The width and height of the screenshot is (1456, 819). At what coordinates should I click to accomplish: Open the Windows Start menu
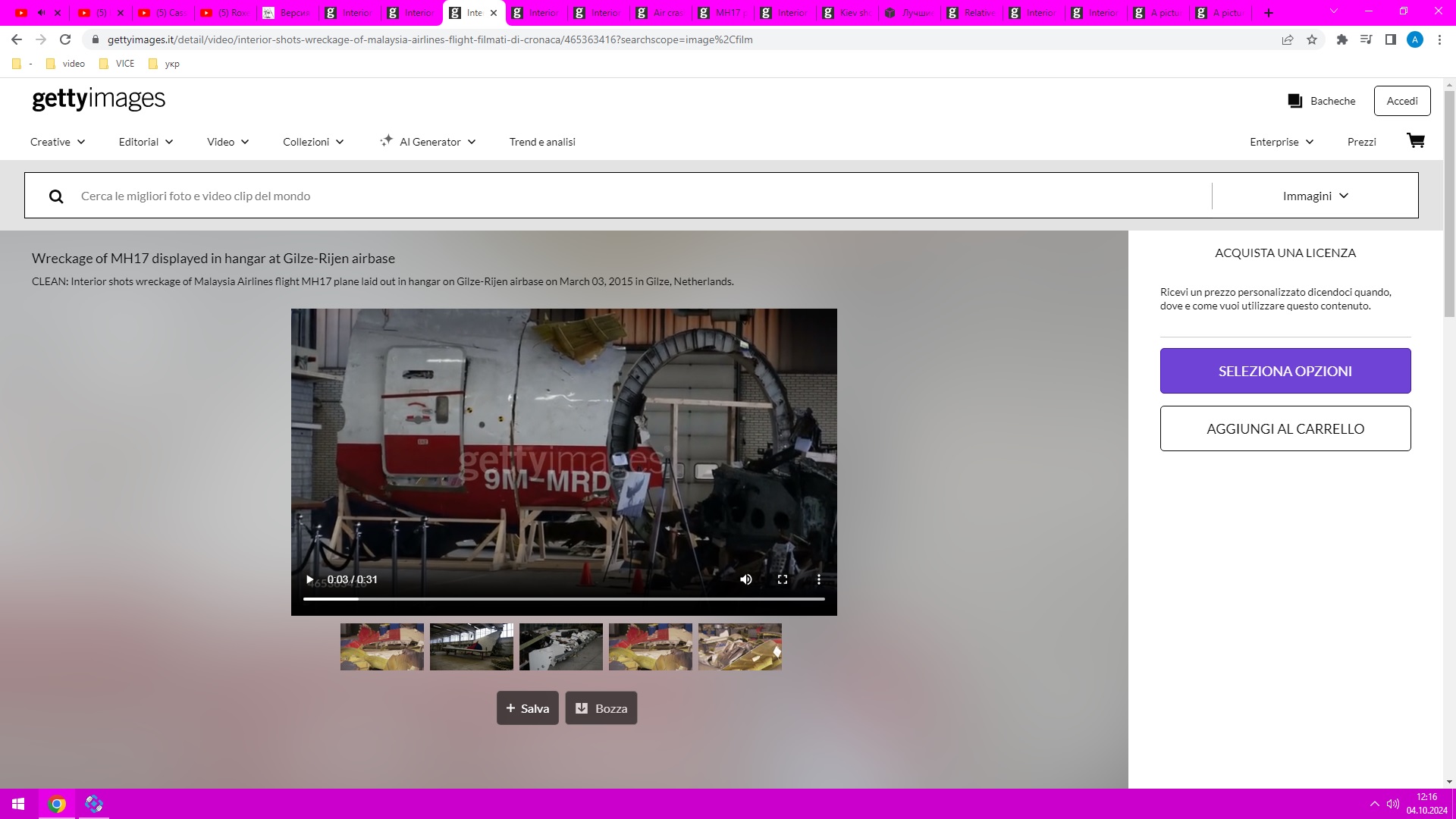[18, 804]
